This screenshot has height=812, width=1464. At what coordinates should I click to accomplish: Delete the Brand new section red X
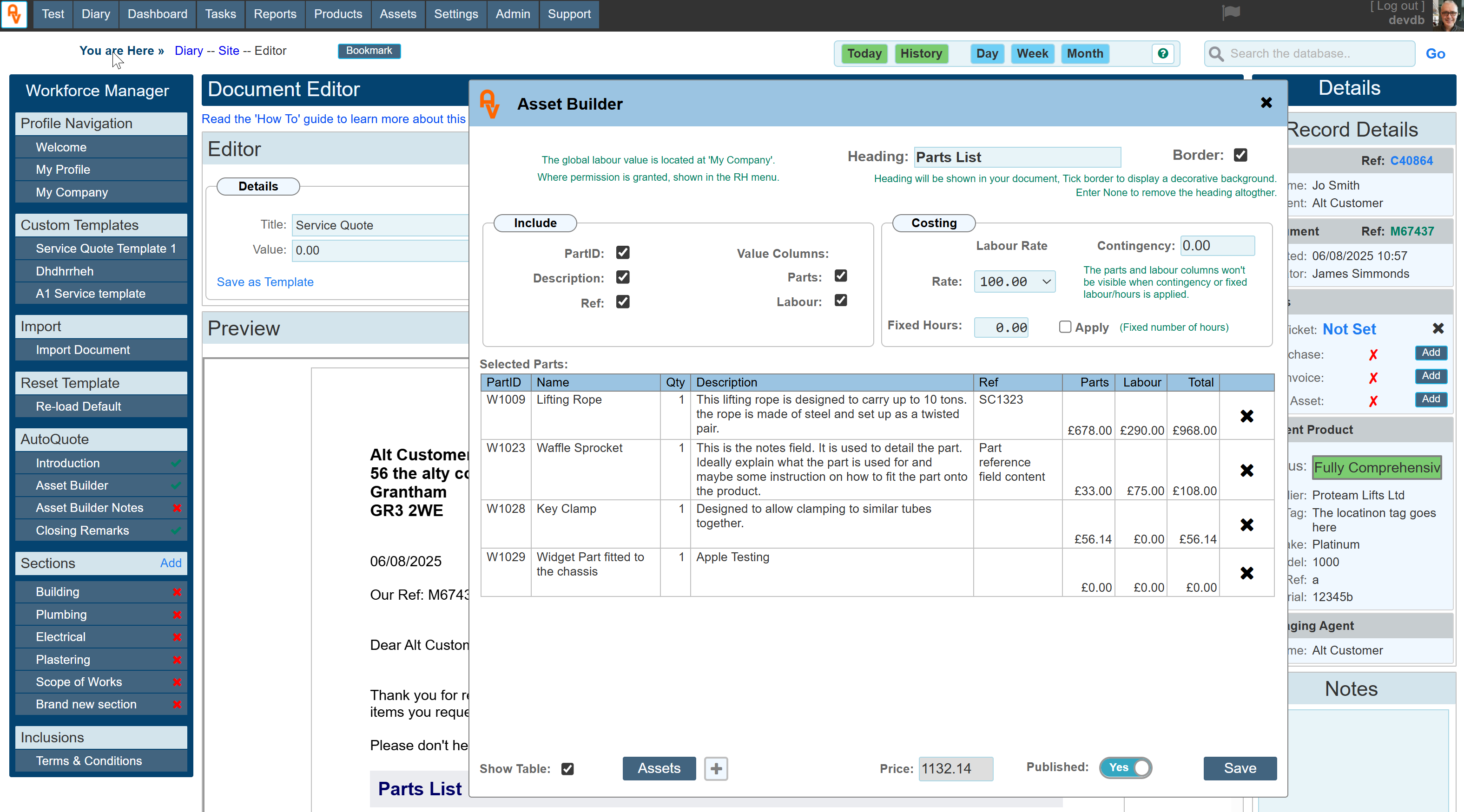tap(177, 705)
